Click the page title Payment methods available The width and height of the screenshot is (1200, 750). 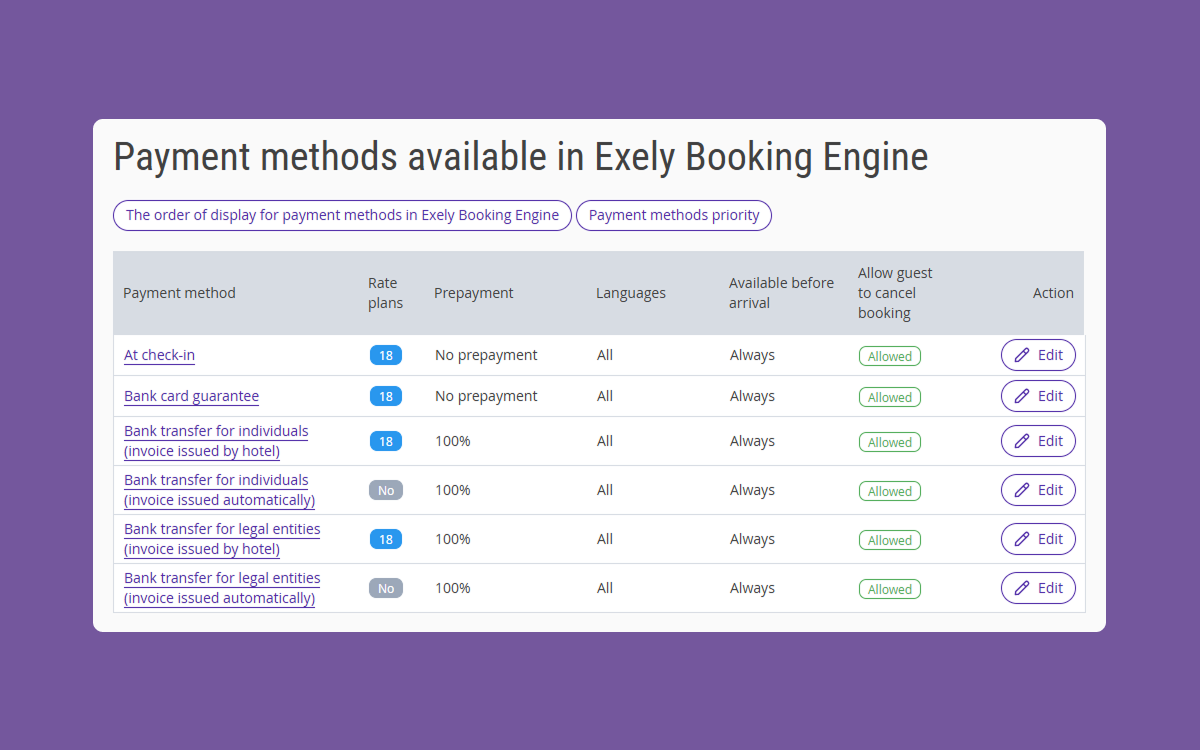coord(521,157)
